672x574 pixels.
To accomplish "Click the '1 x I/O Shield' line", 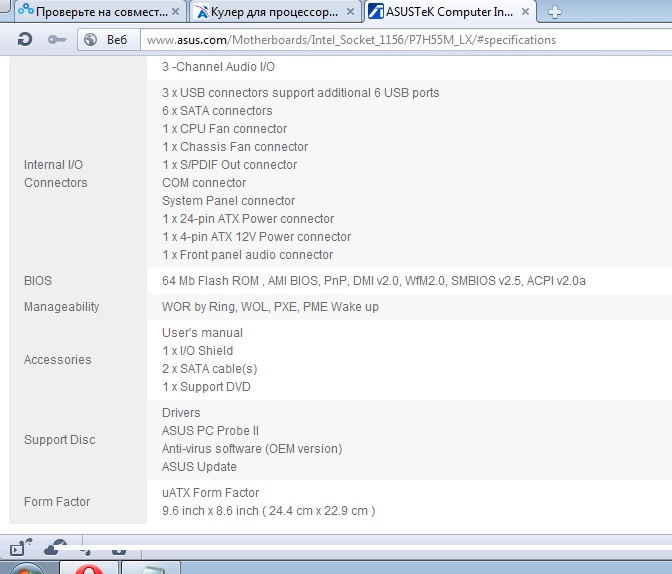I will tap(198, 351).
